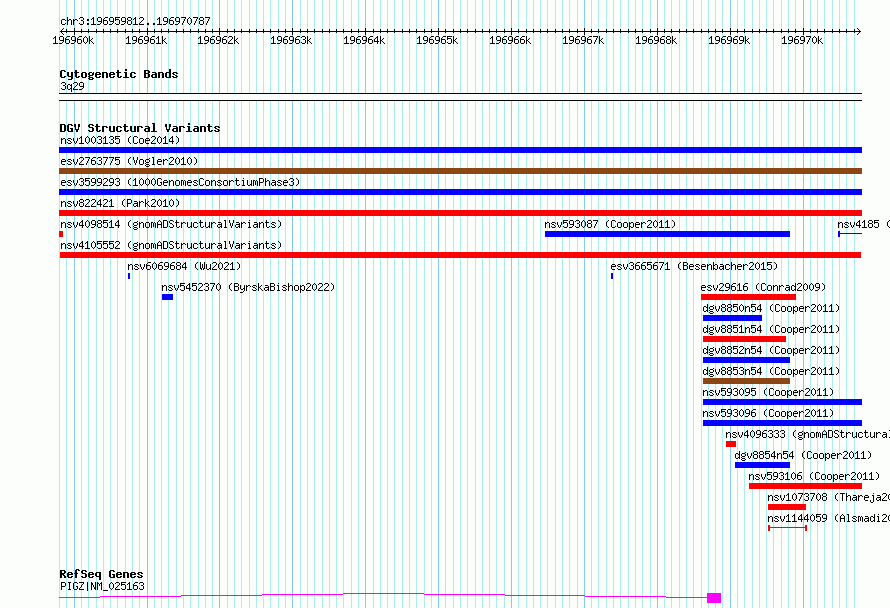Screen dimensions: 890x608
Task: Open nsv4098514 gnomAD variant label
Action: [x=171, y=224]
